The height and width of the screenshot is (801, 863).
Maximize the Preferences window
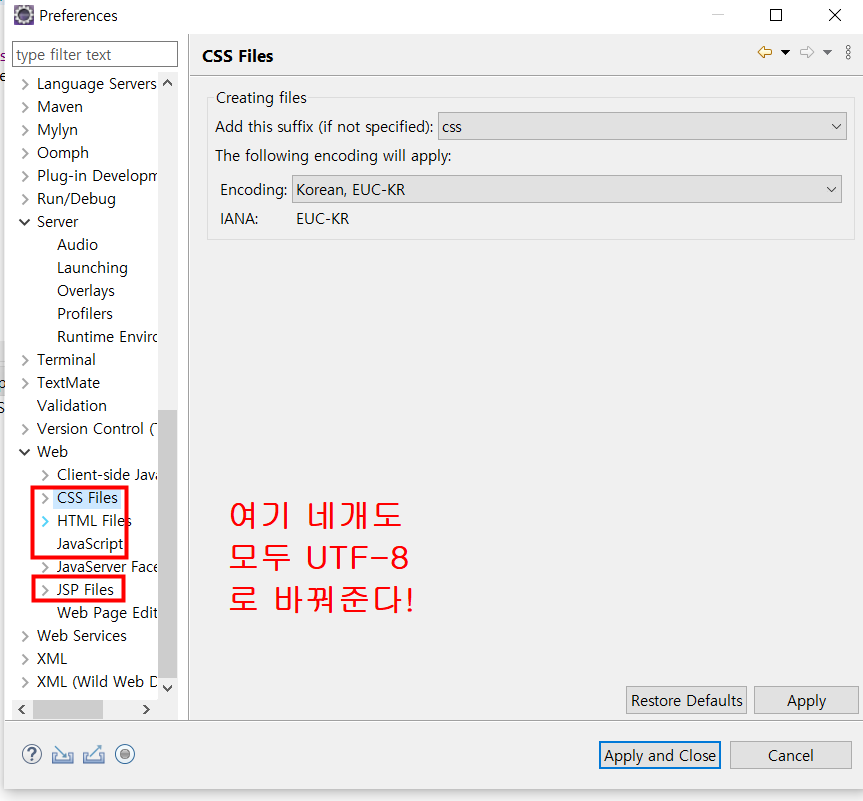(x=776, y=15)
